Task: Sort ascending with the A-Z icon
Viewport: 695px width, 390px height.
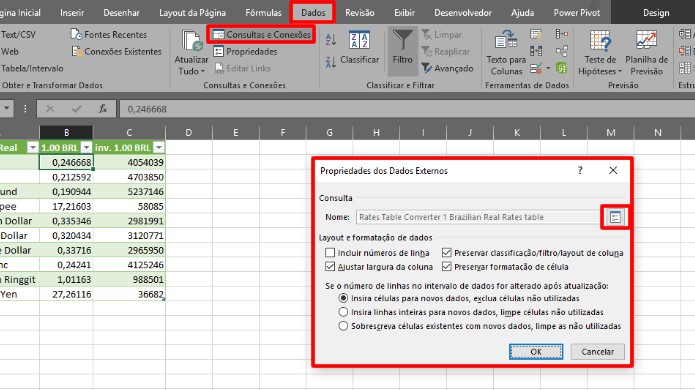Action: [331, 39]
